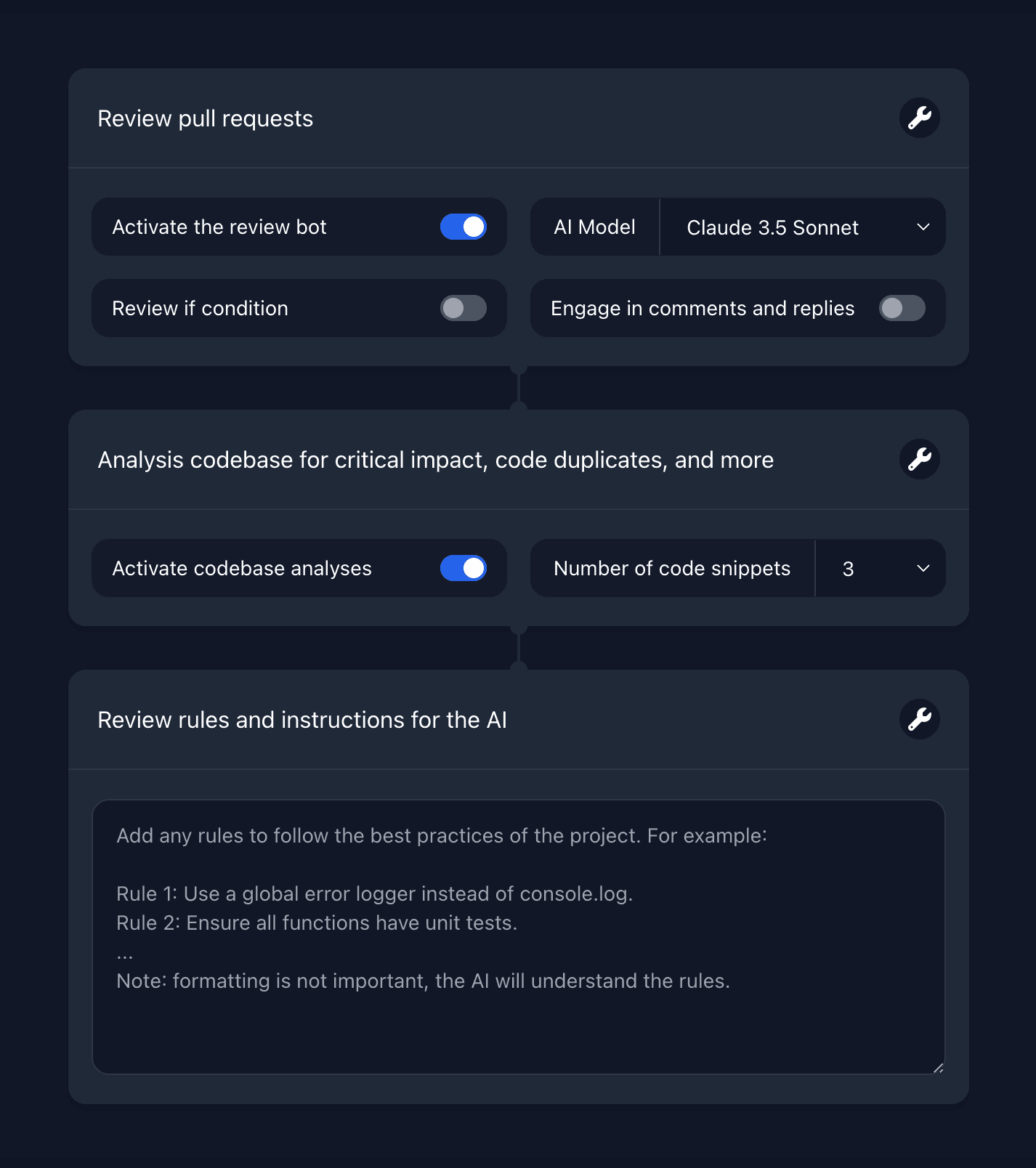
Task: Expand the Number of code snippets value dropdown
Action: [881, 569]
